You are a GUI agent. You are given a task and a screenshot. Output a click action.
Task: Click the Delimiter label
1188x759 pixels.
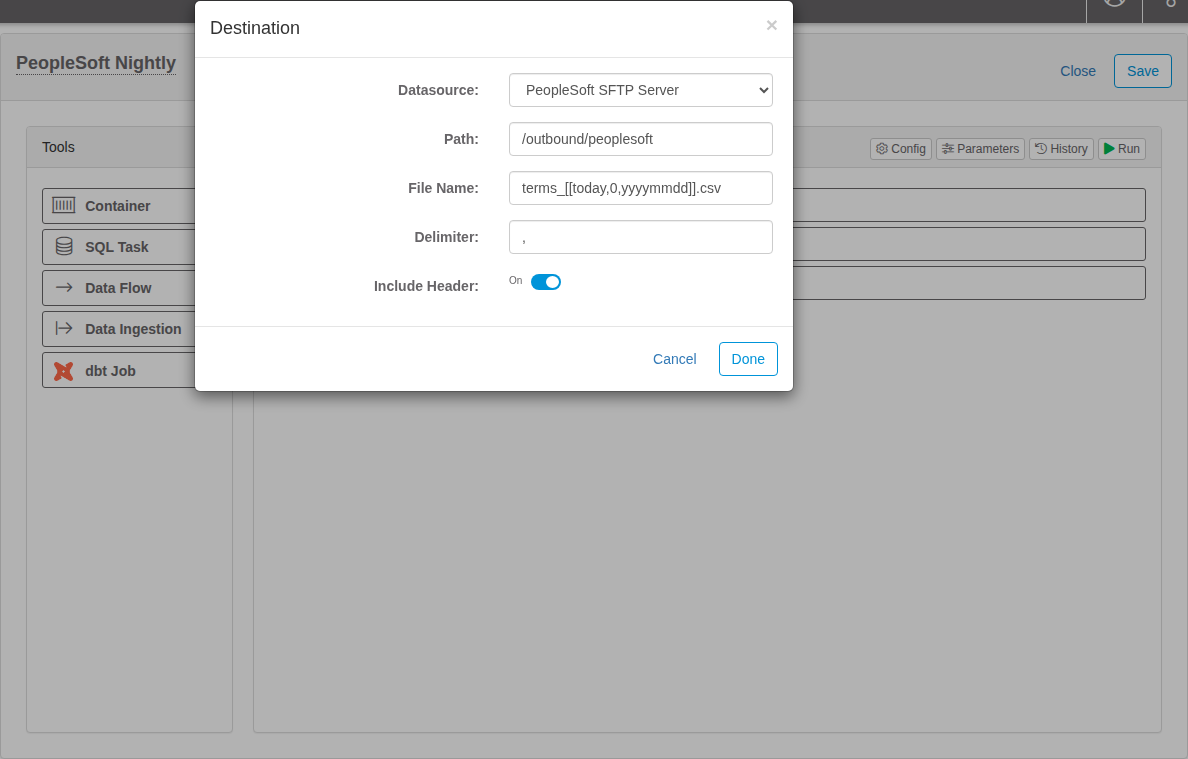point(446,237)
